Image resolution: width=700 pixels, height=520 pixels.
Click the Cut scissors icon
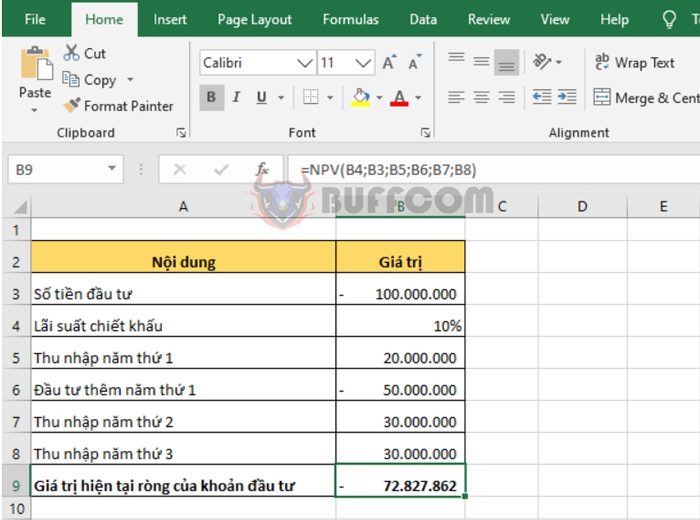pyautogui.click(x=72, y=53)
